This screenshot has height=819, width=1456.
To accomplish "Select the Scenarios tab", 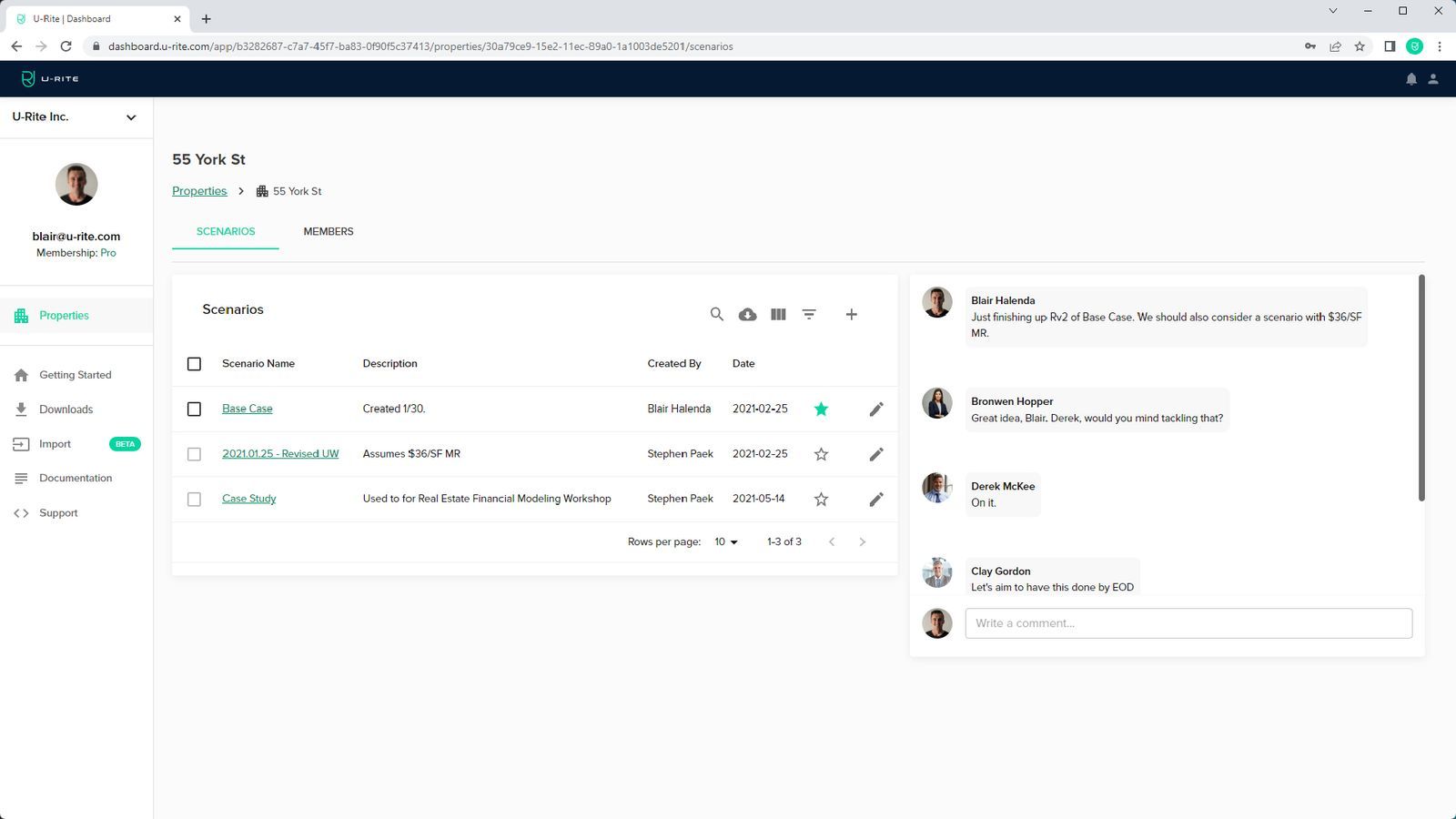I will (225, 231).
